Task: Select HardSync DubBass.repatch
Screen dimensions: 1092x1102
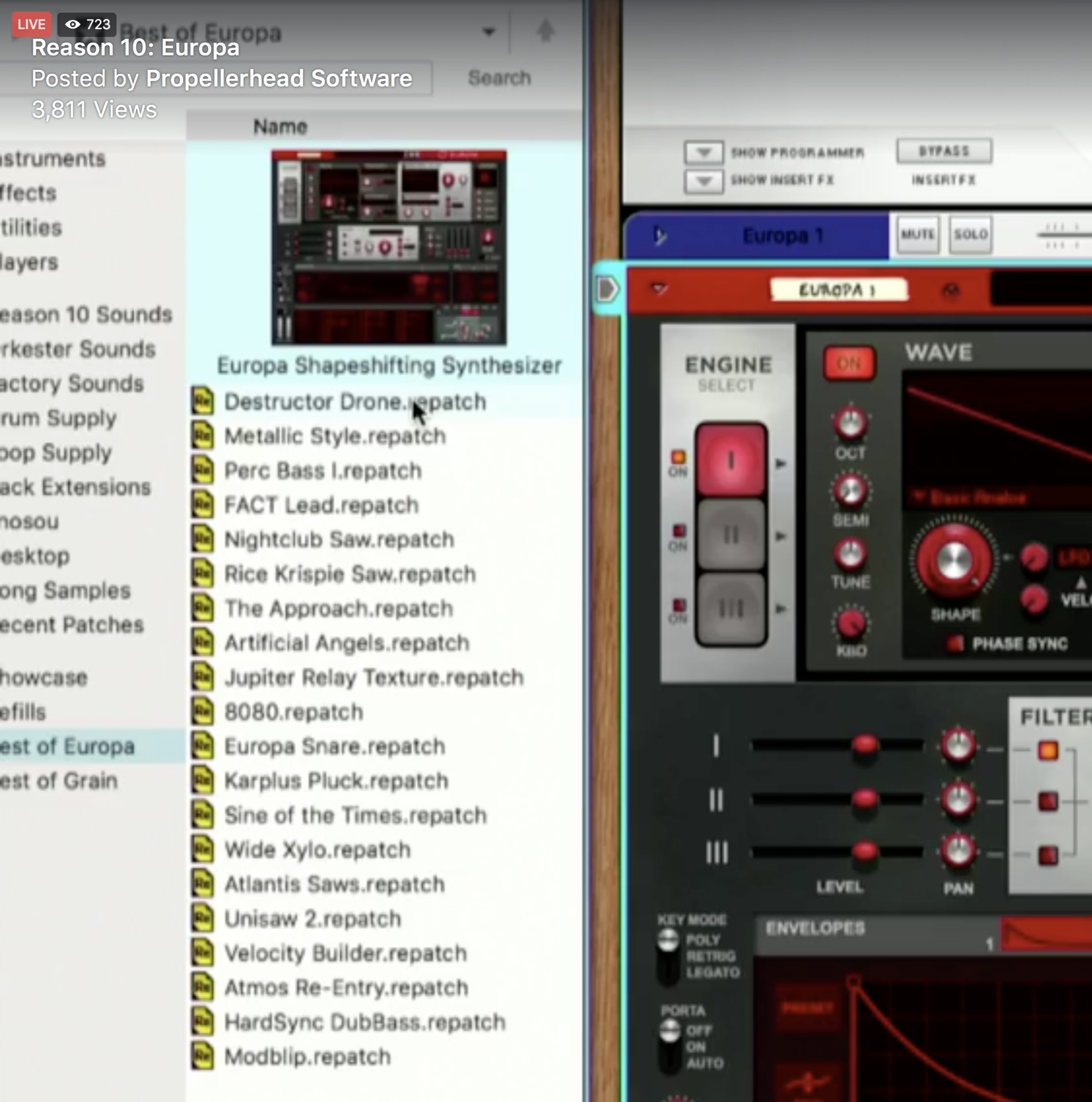Action: point(365,1022)
